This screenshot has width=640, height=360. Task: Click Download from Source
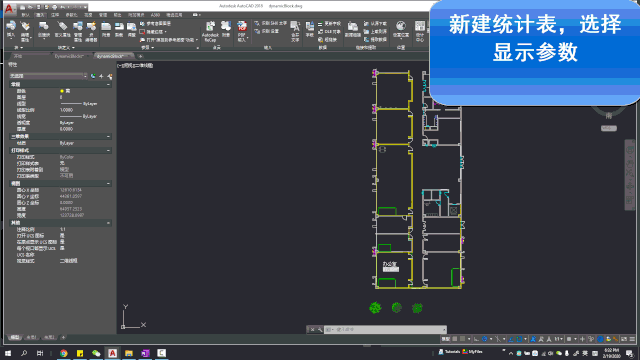375,24
